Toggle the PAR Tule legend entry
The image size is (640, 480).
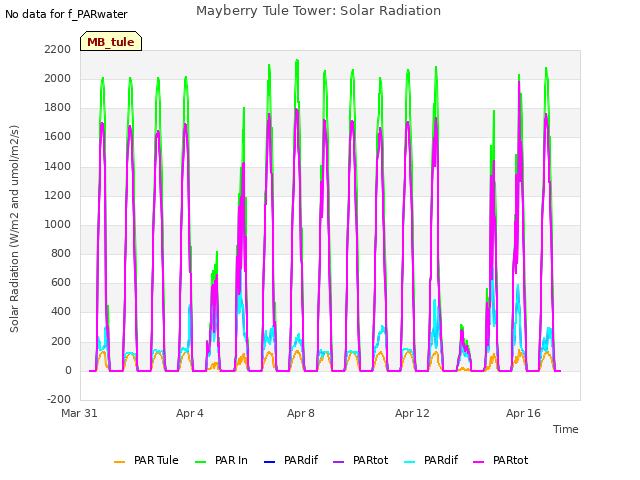[147, 460]
